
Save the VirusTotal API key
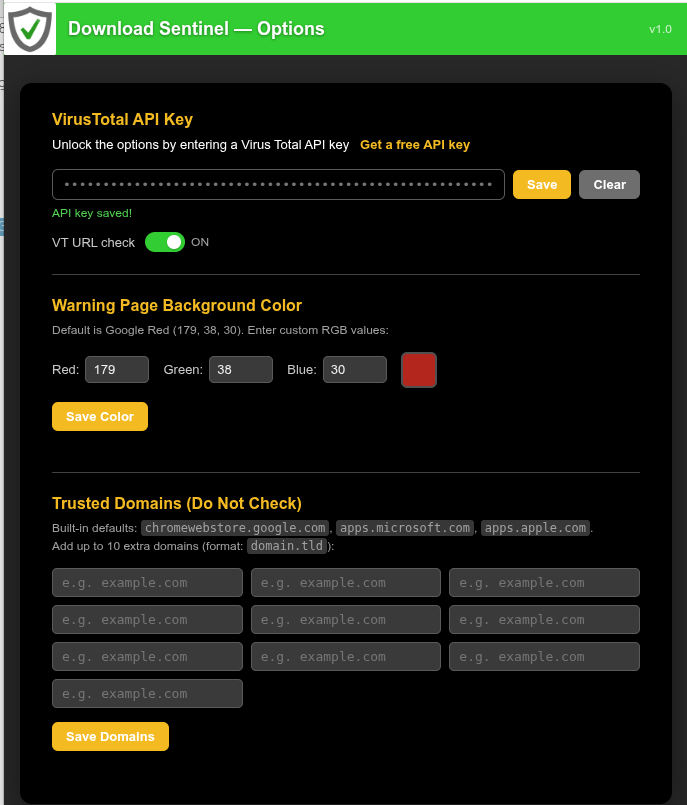pyautogui.click(x=542, y=184)
